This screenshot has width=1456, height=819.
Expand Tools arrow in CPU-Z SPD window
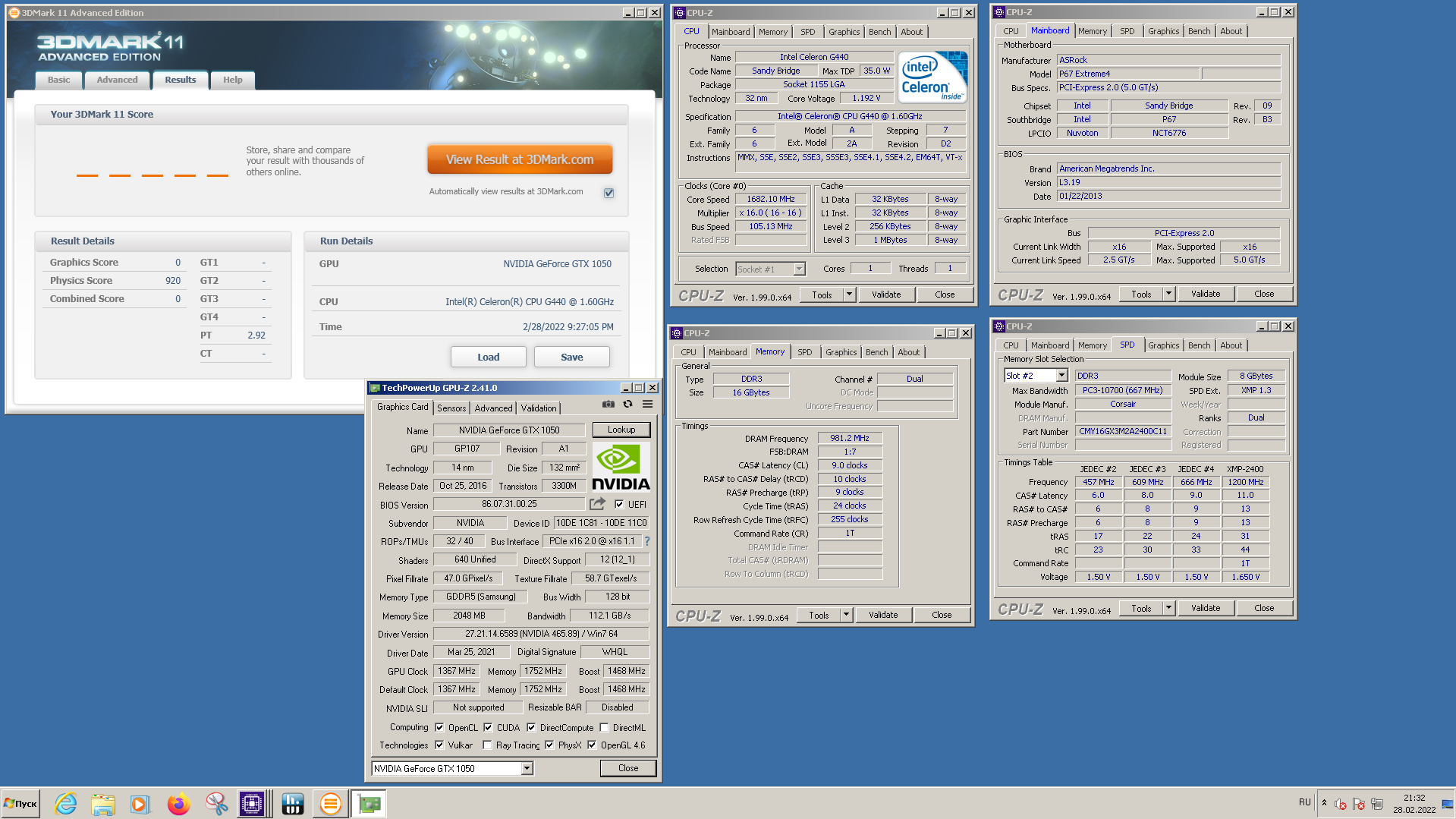pyautogui.click(x=1168, y=608)
